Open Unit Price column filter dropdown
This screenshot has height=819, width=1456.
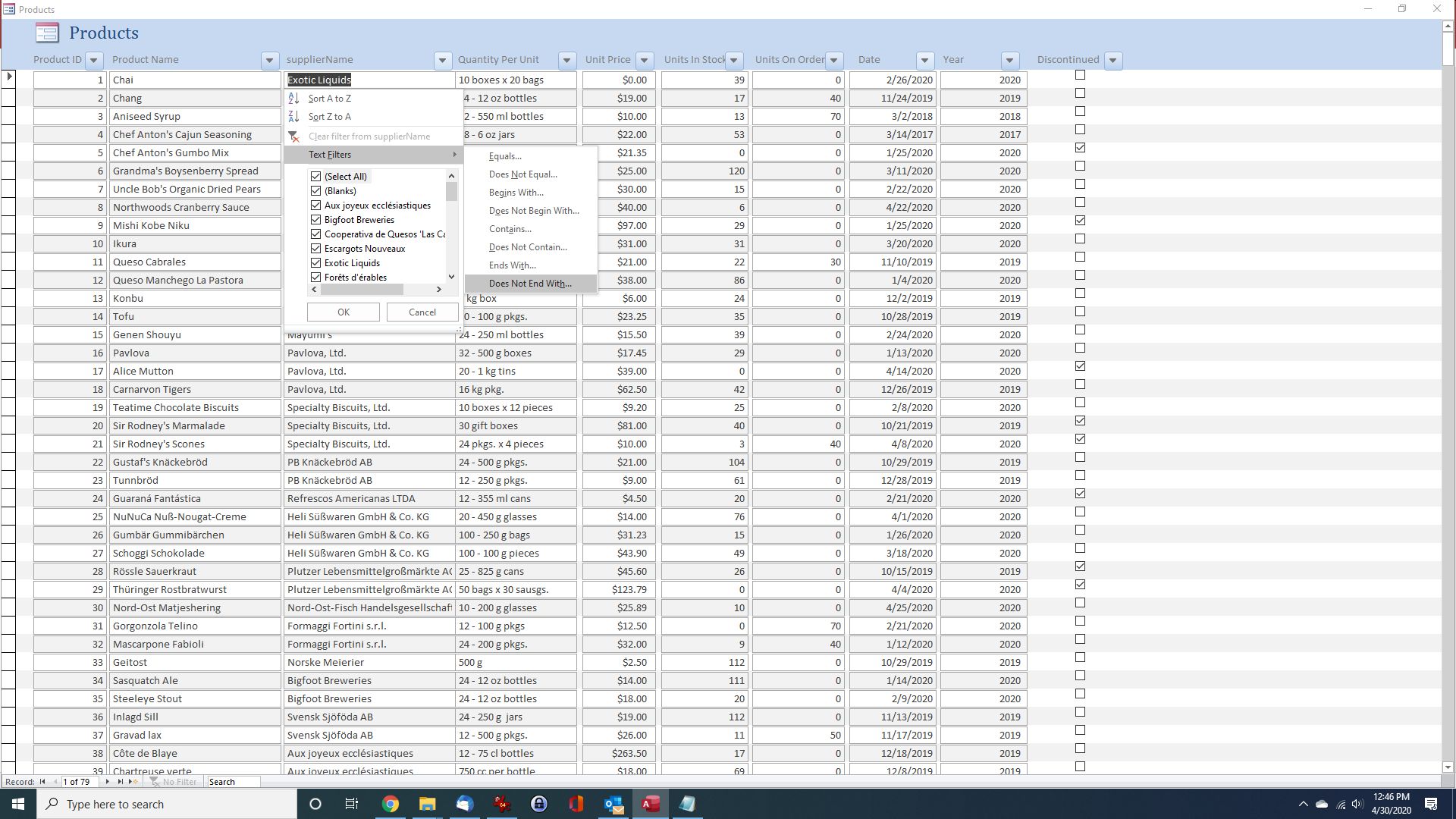tap(644, 60)
